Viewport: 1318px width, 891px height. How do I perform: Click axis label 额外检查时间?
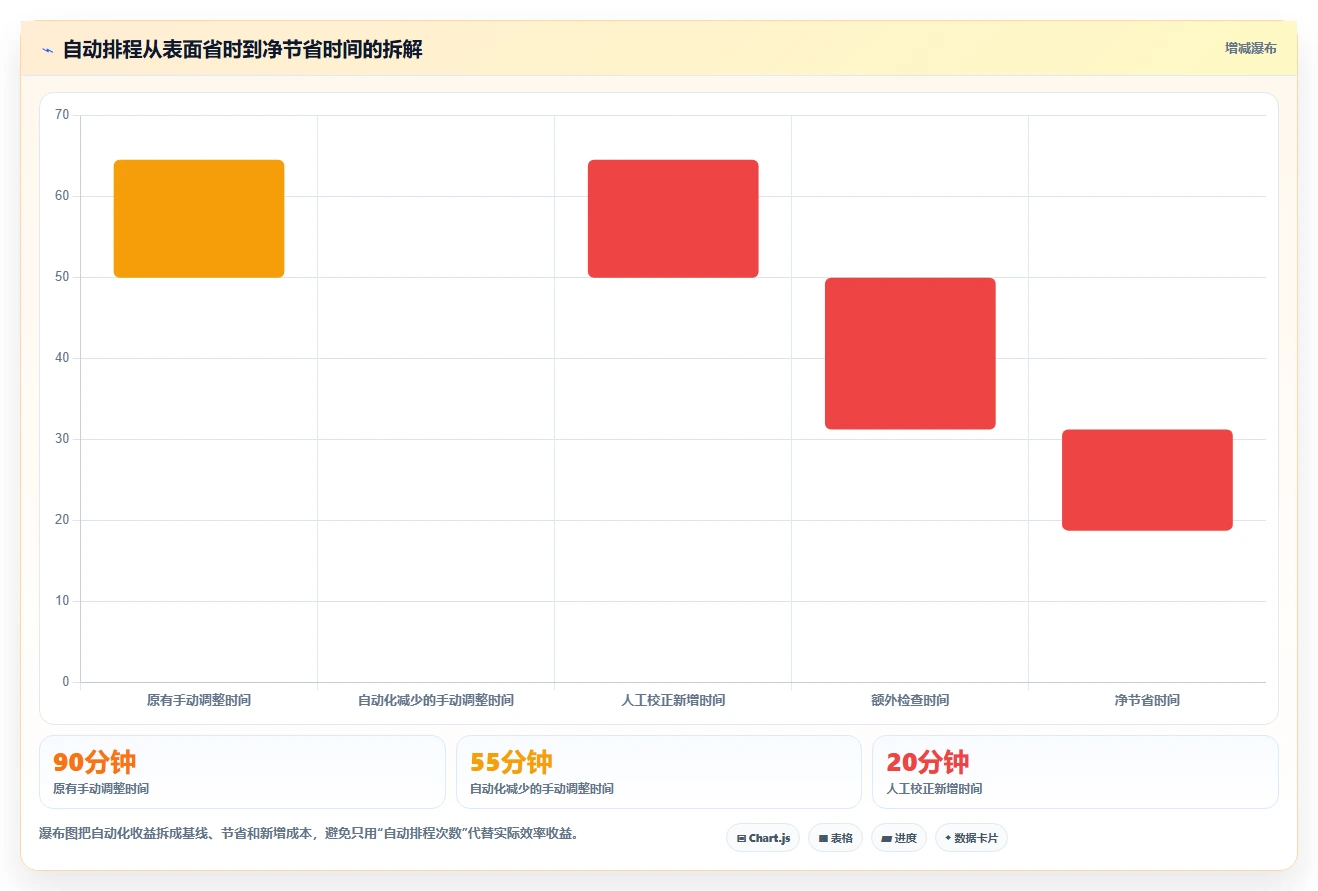[910, 701]
